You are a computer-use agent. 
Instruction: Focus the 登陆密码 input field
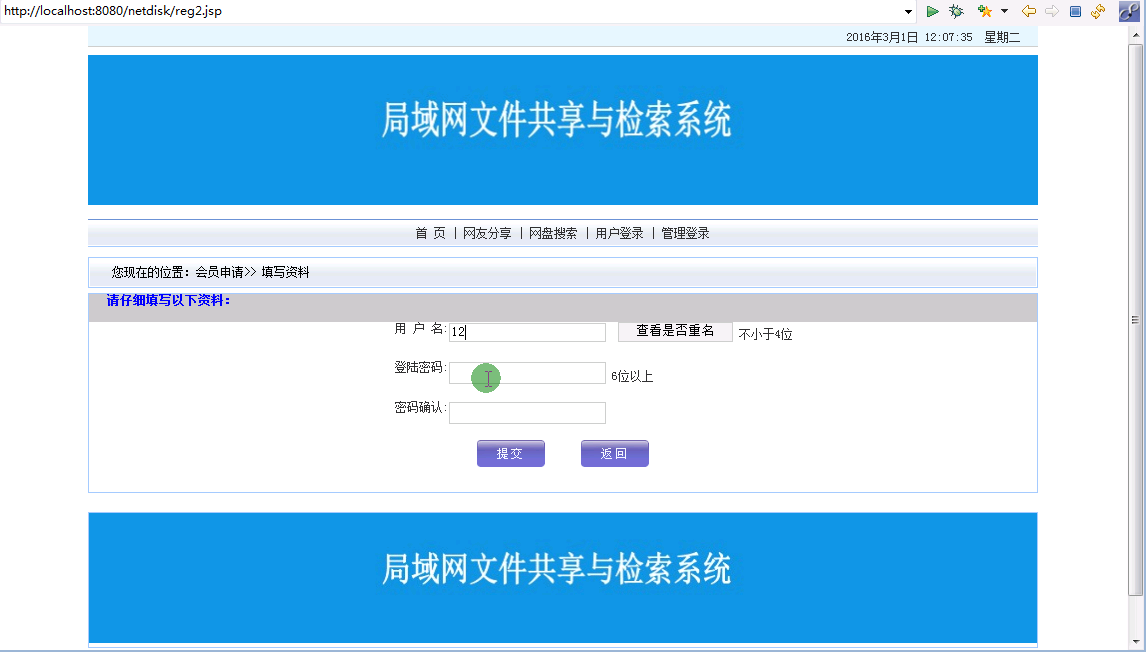[x=527, y=373]
